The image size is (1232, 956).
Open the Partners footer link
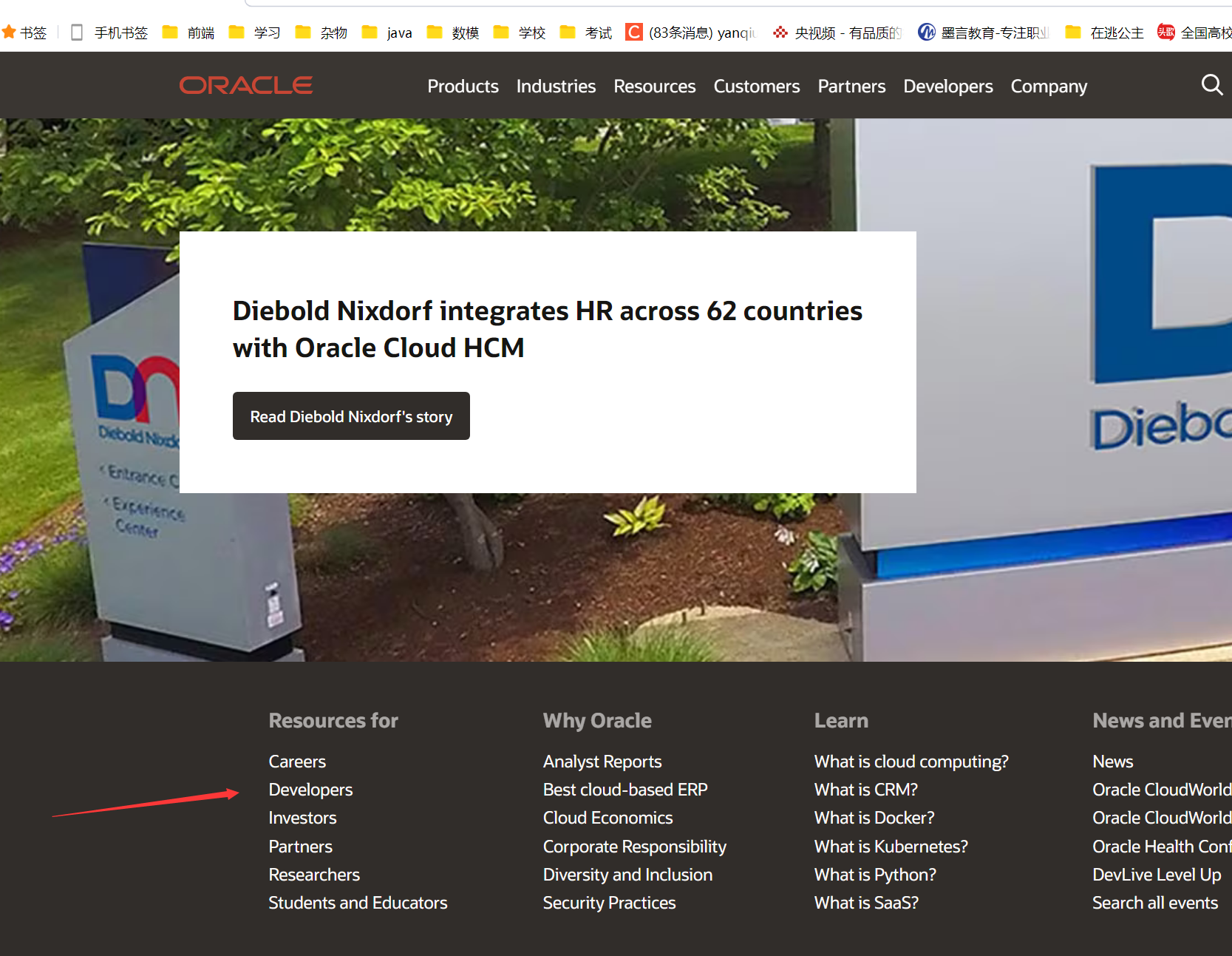(300, 847)
